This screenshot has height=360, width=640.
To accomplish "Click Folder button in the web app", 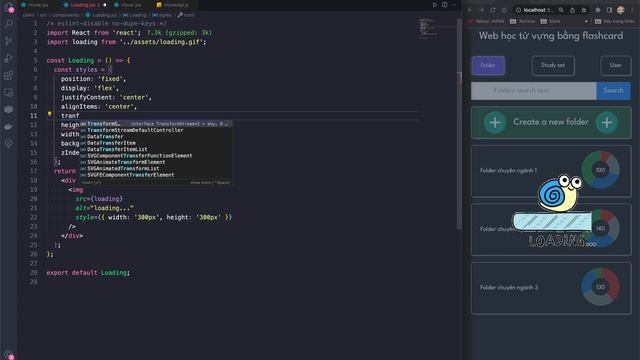I will click(x=488, y=65).
